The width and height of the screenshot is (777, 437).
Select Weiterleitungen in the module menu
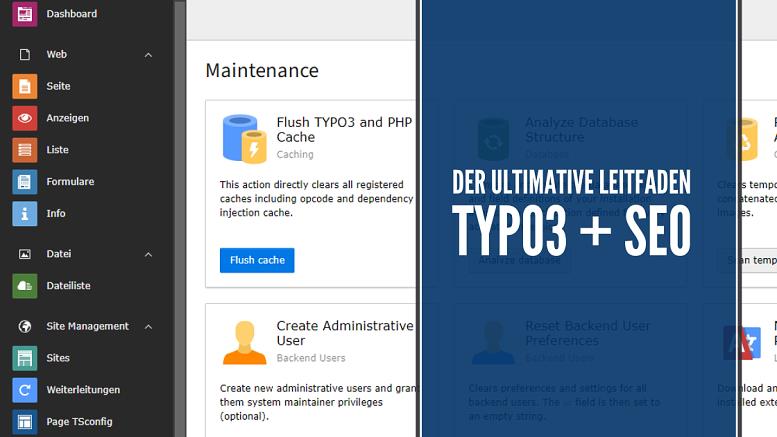83,390
